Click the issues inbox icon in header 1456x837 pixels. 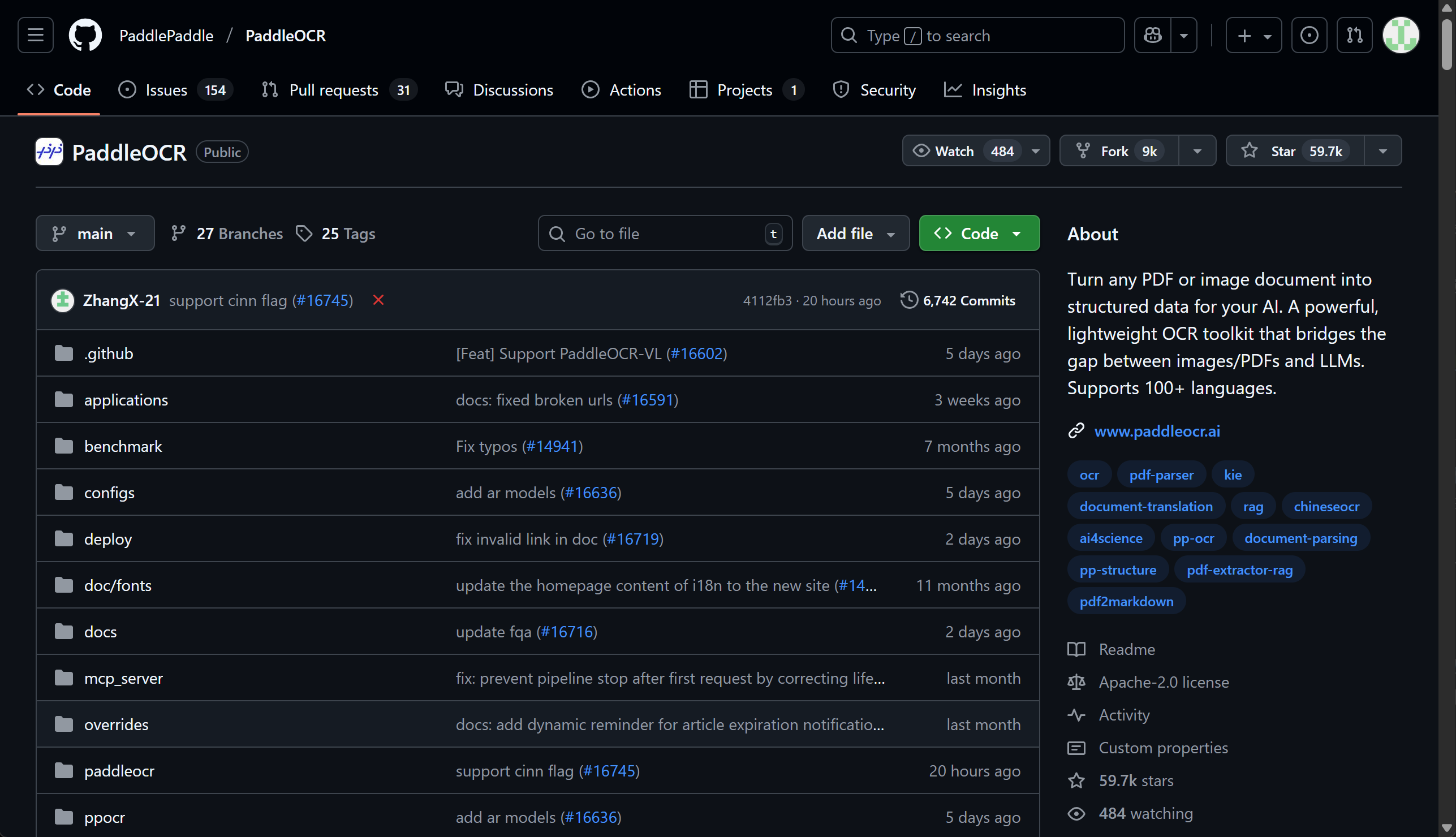(x=1309, y=35)
